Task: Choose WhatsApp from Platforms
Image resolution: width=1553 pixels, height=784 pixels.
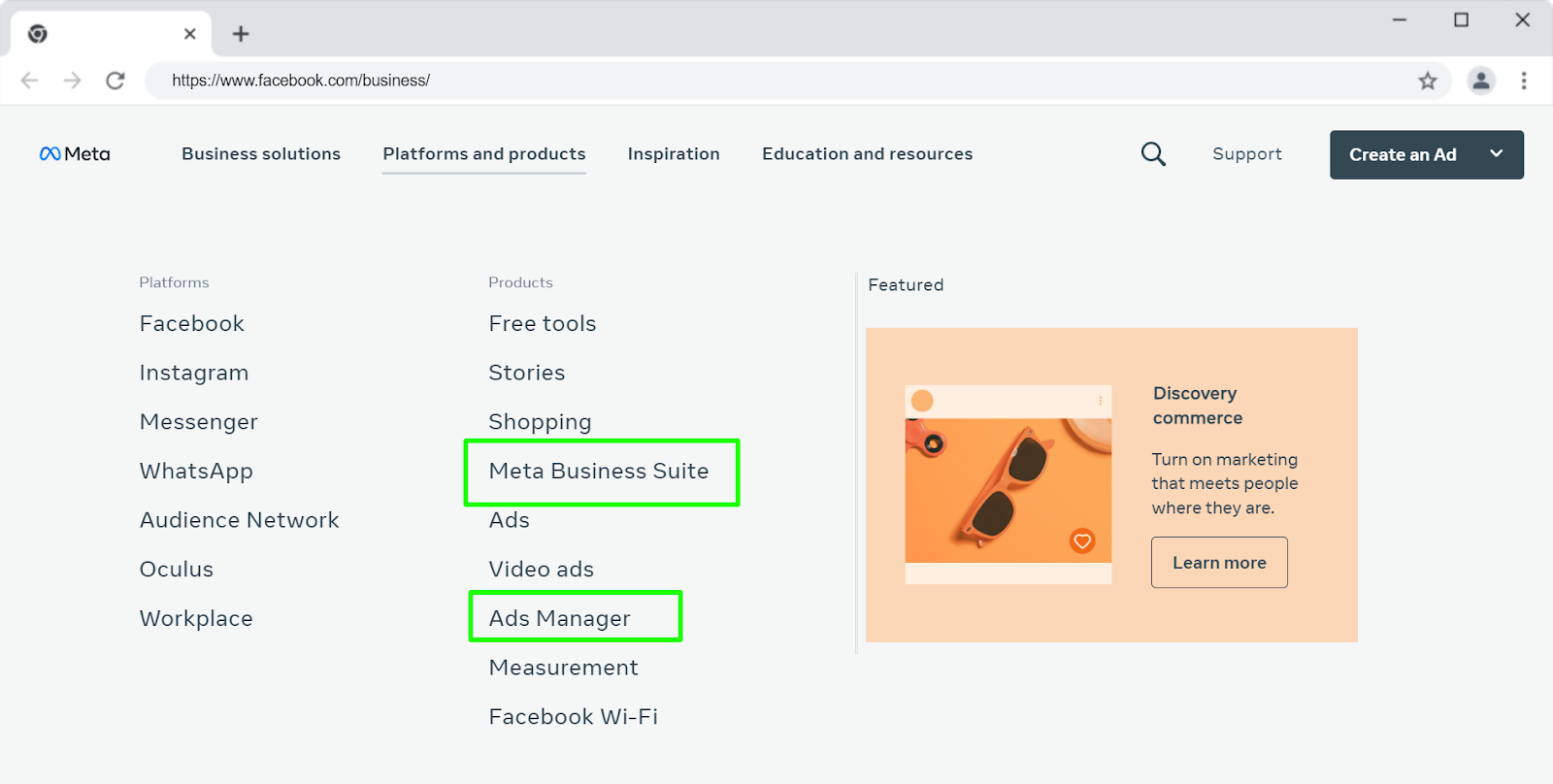Action: [196, 472]
